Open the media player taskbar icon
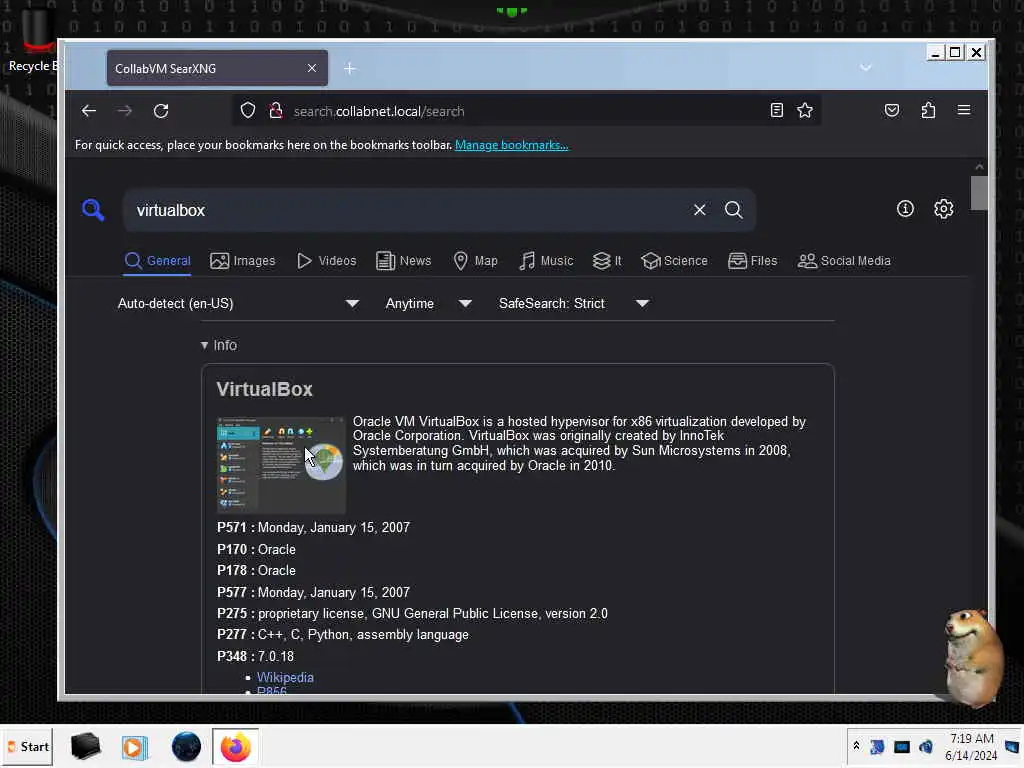The height and width of the screenshot is (768, 1024). click(x=135, y=747)
